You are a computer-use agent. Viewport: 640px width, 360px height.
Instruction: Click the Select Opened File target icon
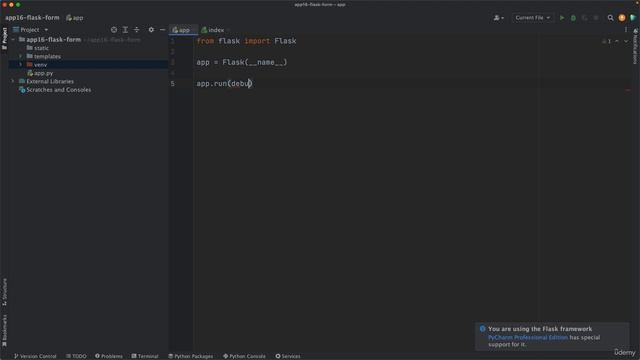tap(114, 30)
